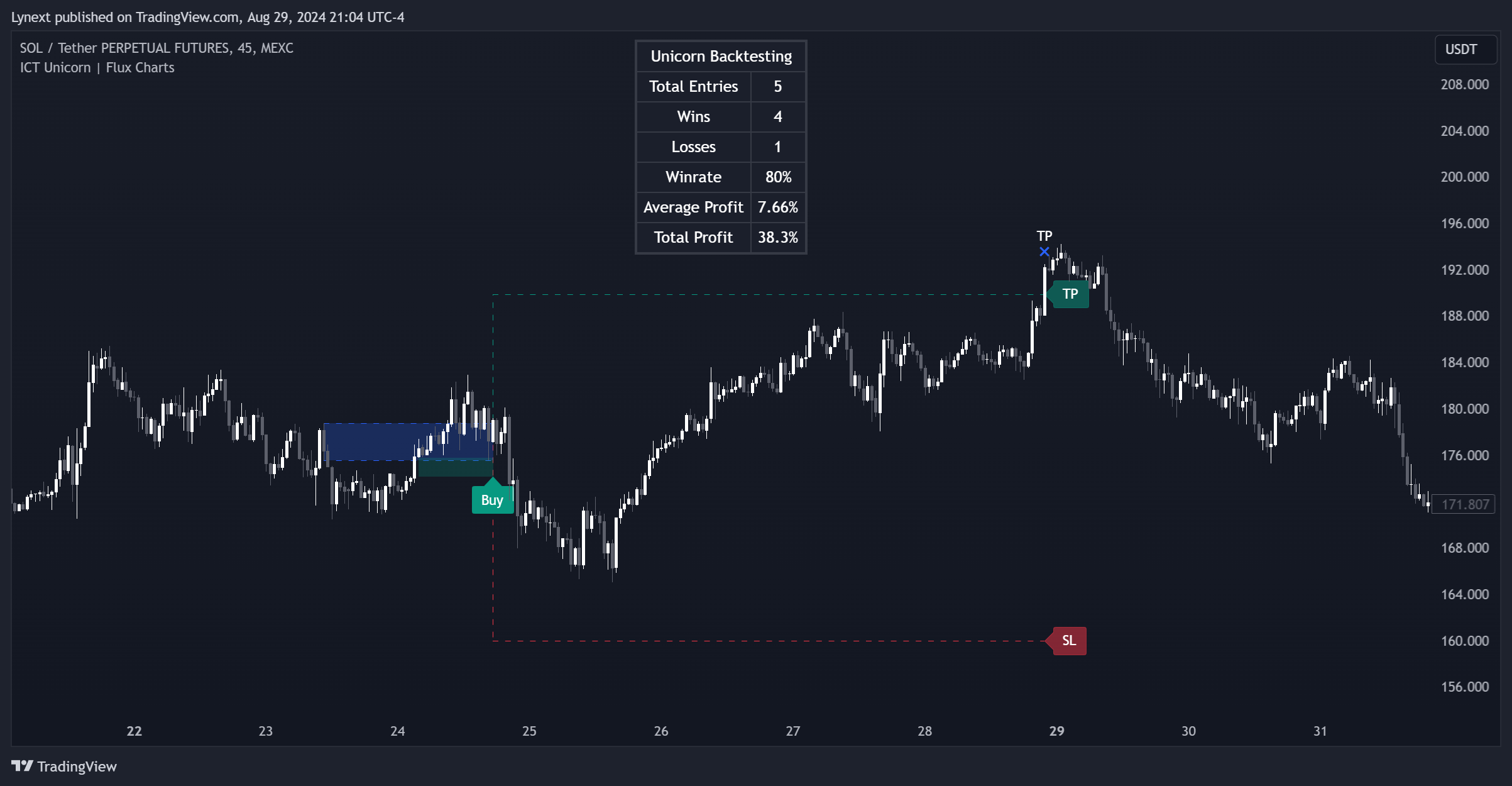Image resolution: width=1512 pixels, height=786 pixels.
Task: Click the USDT currency button
Action: click(x=1461, y=50)
